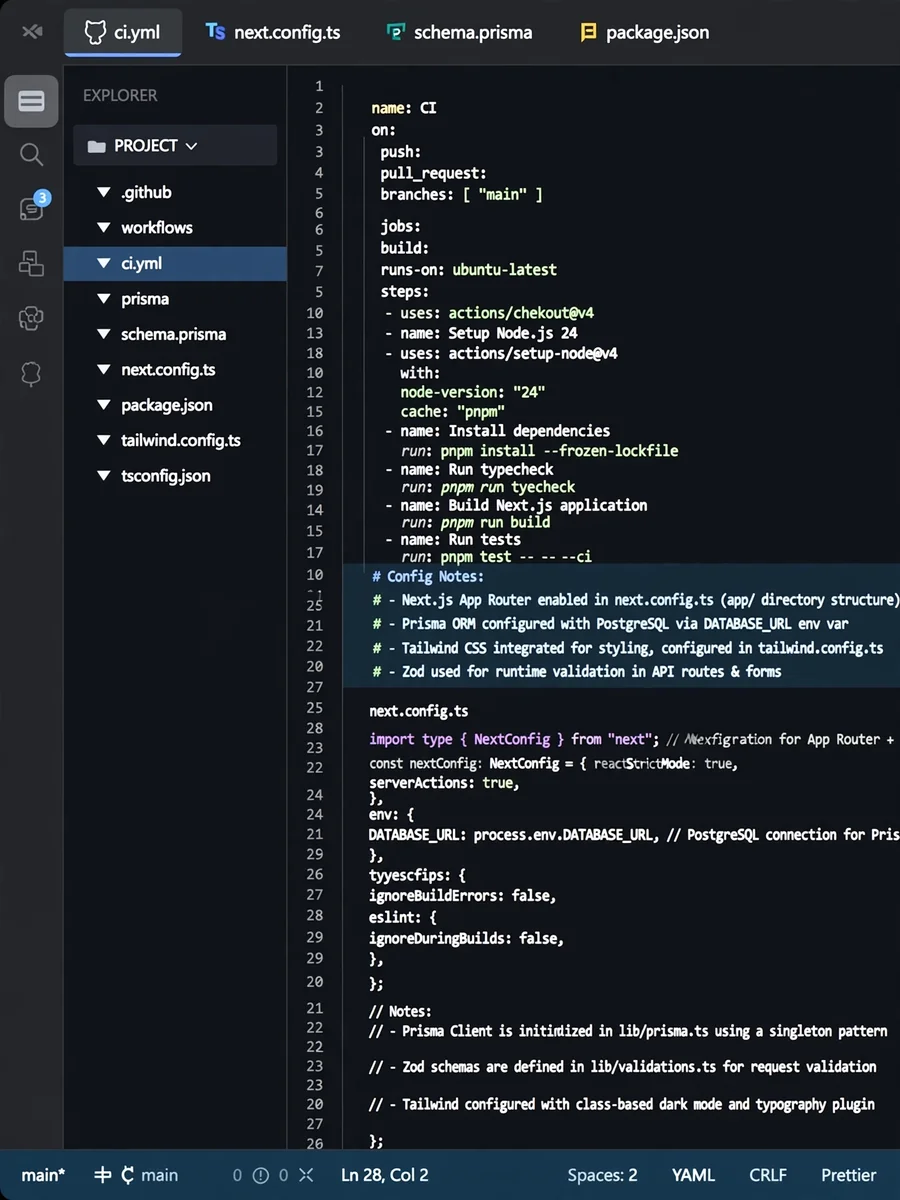
Task: Click the folder icon beside PROJECT
Action: (96, 146)
